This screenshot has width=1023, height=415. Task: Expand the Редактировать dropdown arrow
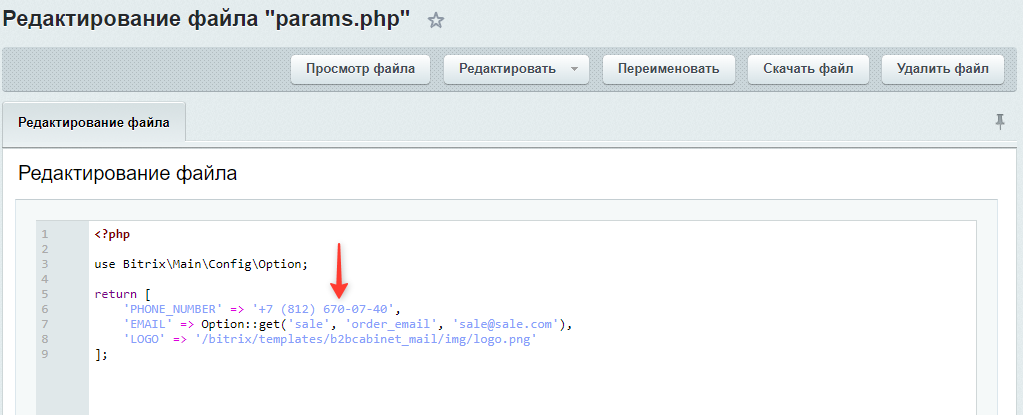574,69
